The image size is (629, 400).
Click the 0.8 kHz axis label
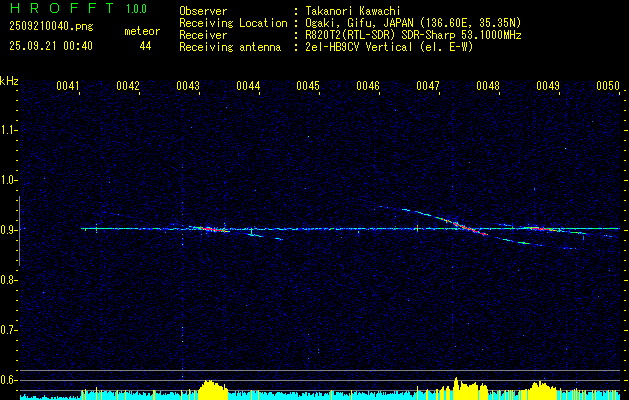click(7, 280)
